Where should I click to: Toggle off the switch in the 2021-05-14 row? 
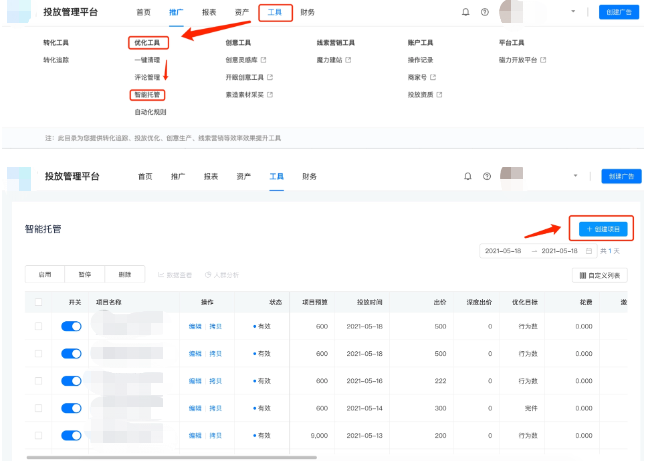click(x=71, y=408)
